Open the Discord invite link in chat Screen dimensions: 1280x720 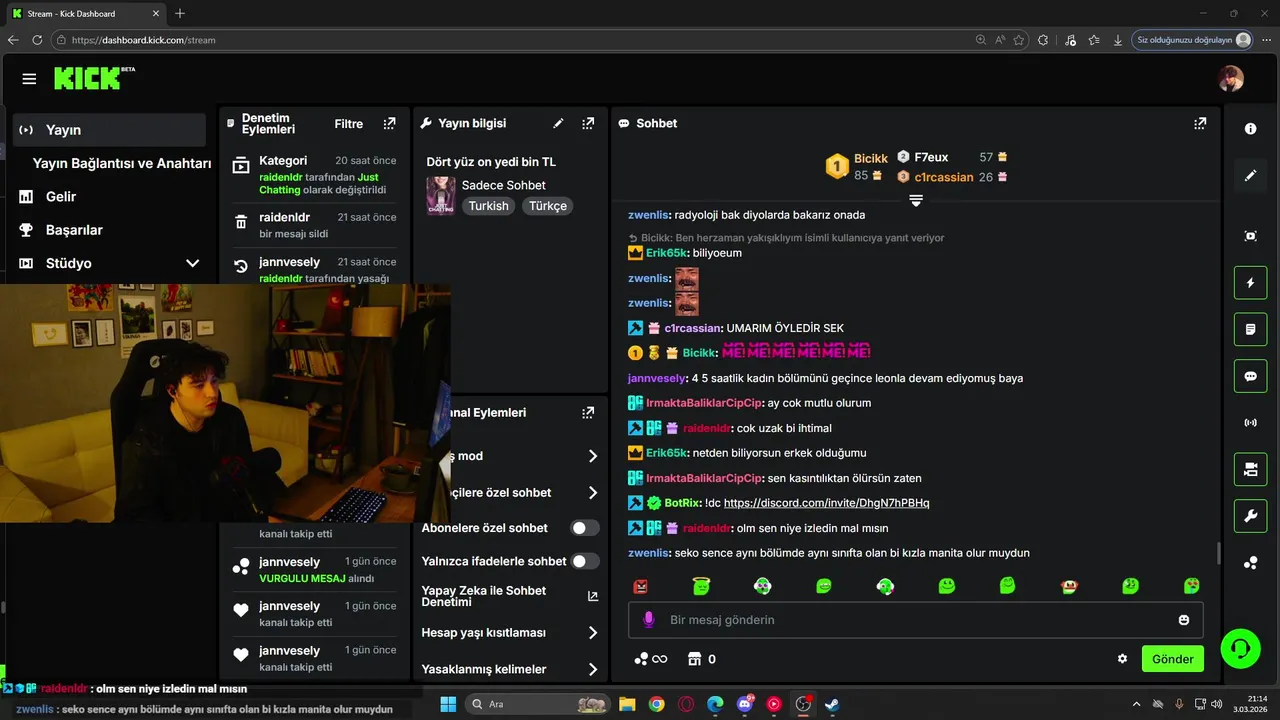[x=826, y=503]
